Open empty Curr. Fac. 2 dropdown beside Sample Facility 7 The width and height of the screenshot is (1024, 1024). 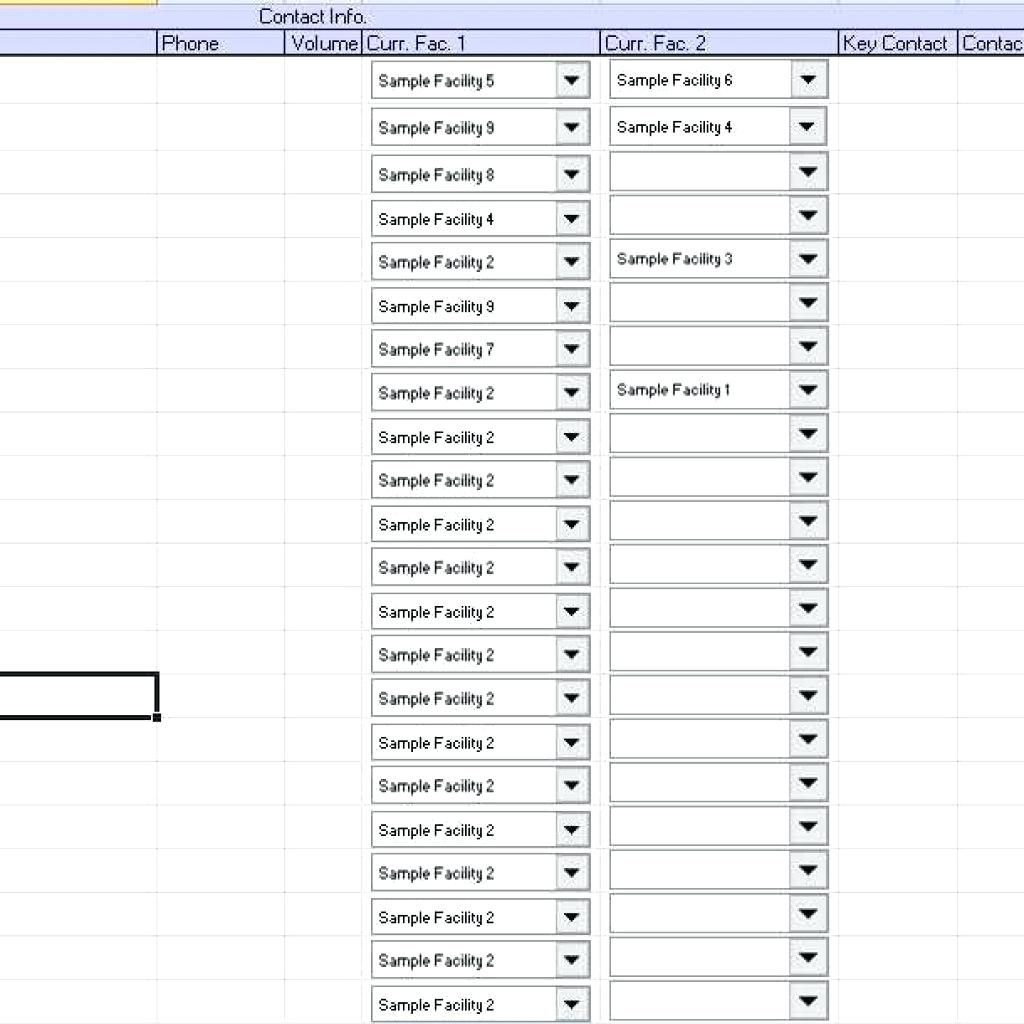(808, 346)
